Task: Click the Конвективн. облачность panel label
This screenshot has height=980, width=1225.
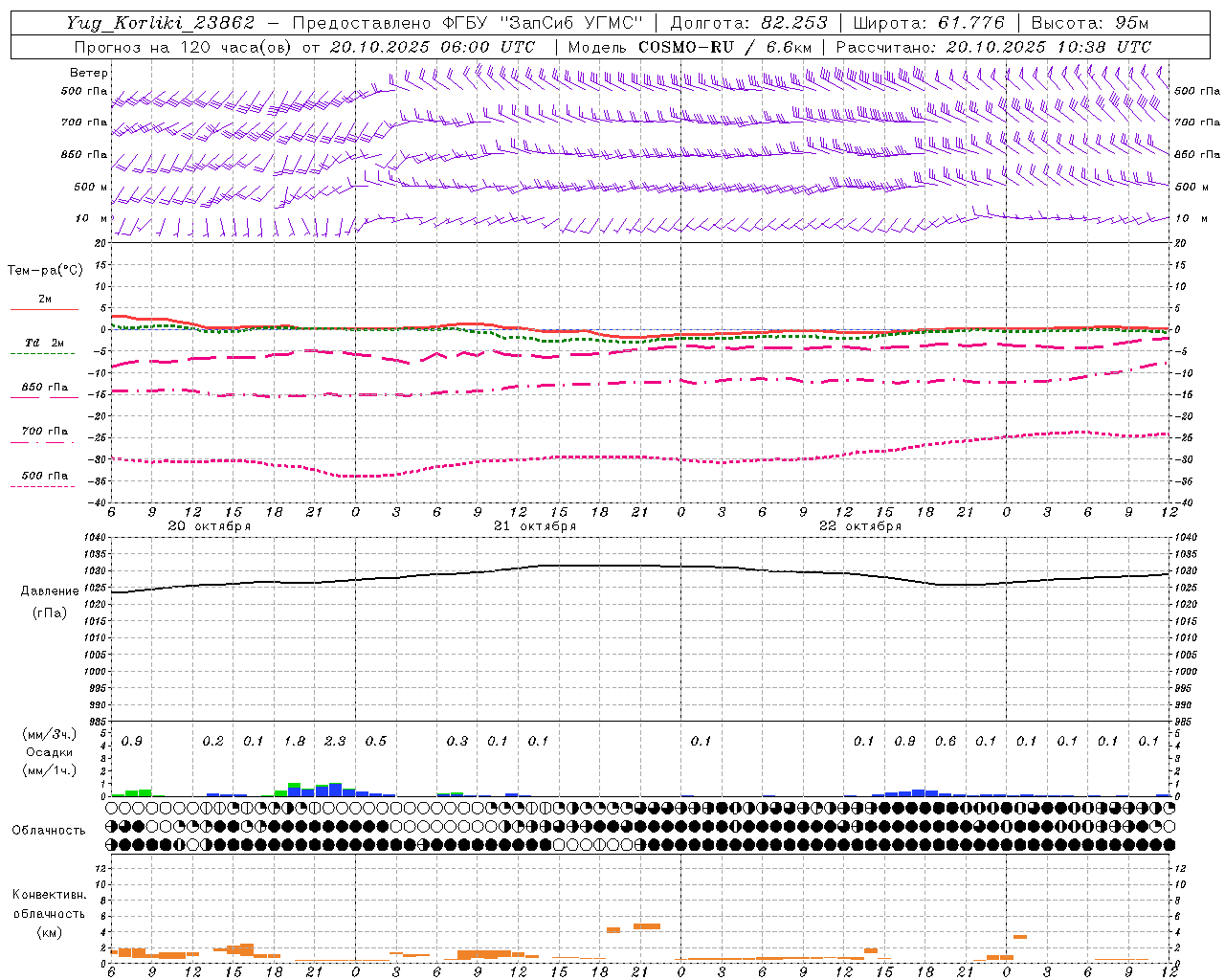Action: pyautogui.click(x=49, y=904)
